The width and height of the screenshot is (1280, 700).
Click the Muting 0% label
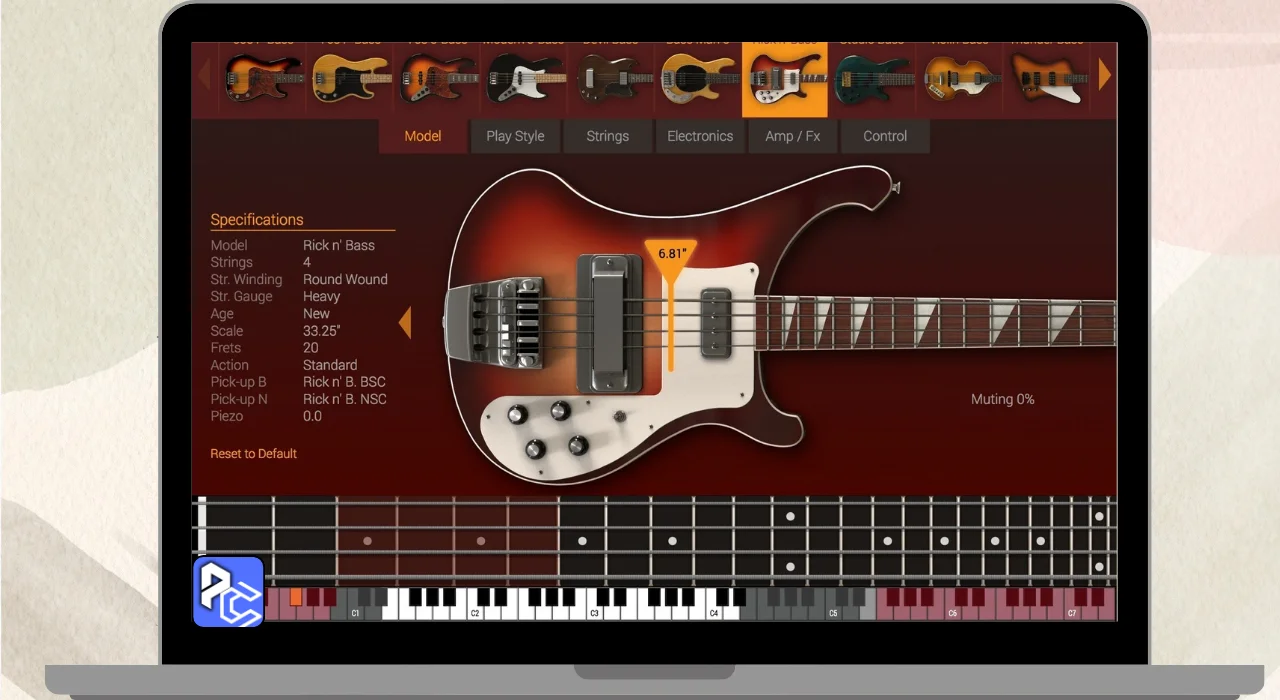[x=1002, y=399]
